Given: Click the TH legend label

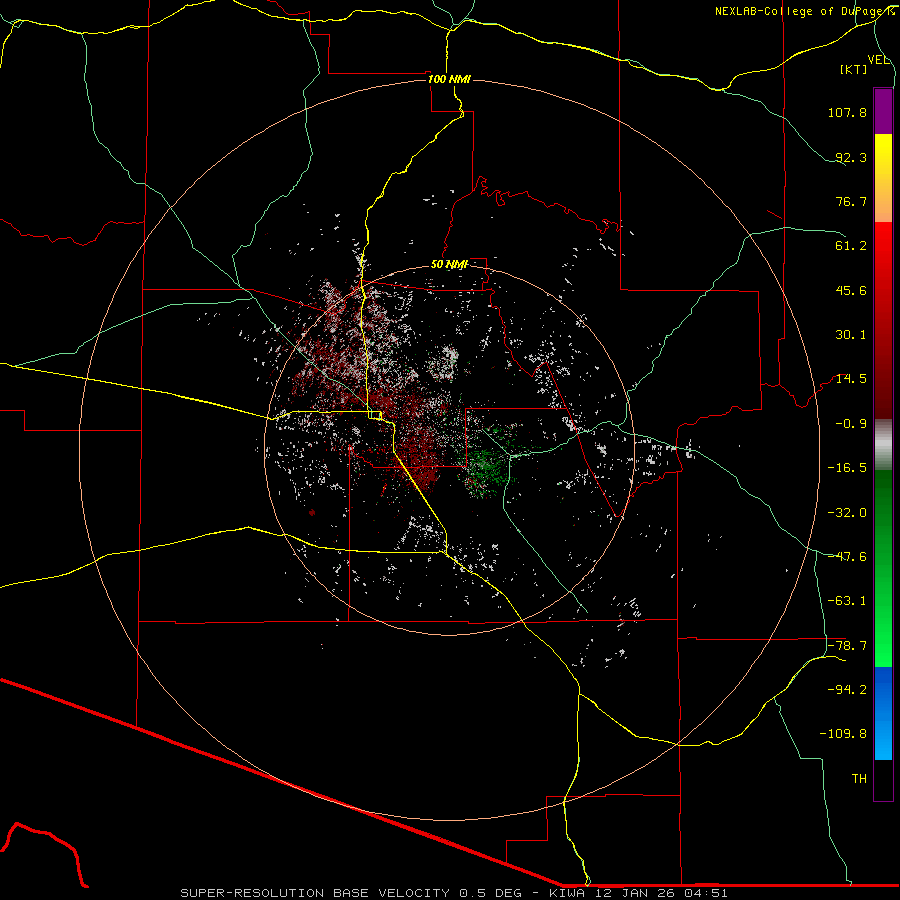Looking at the screenshot, I should (x=859, y=779).
